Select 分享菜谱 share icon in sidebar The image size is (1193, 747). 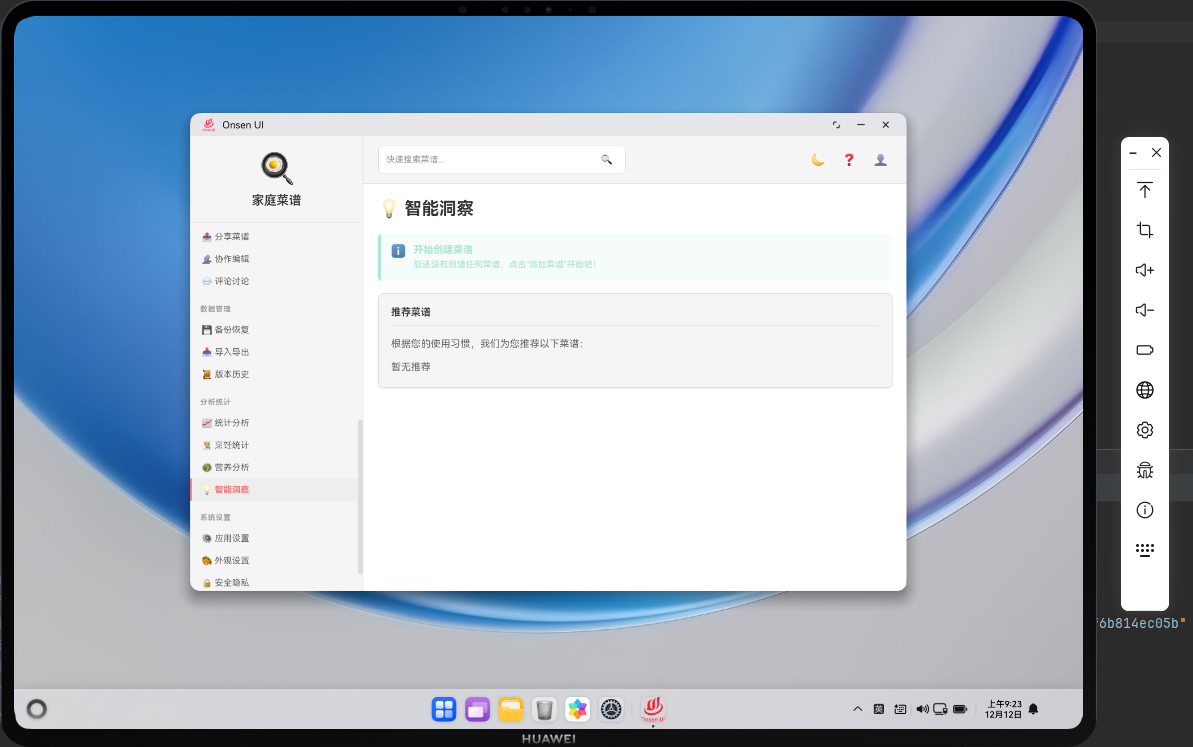[x=206, y=236]
